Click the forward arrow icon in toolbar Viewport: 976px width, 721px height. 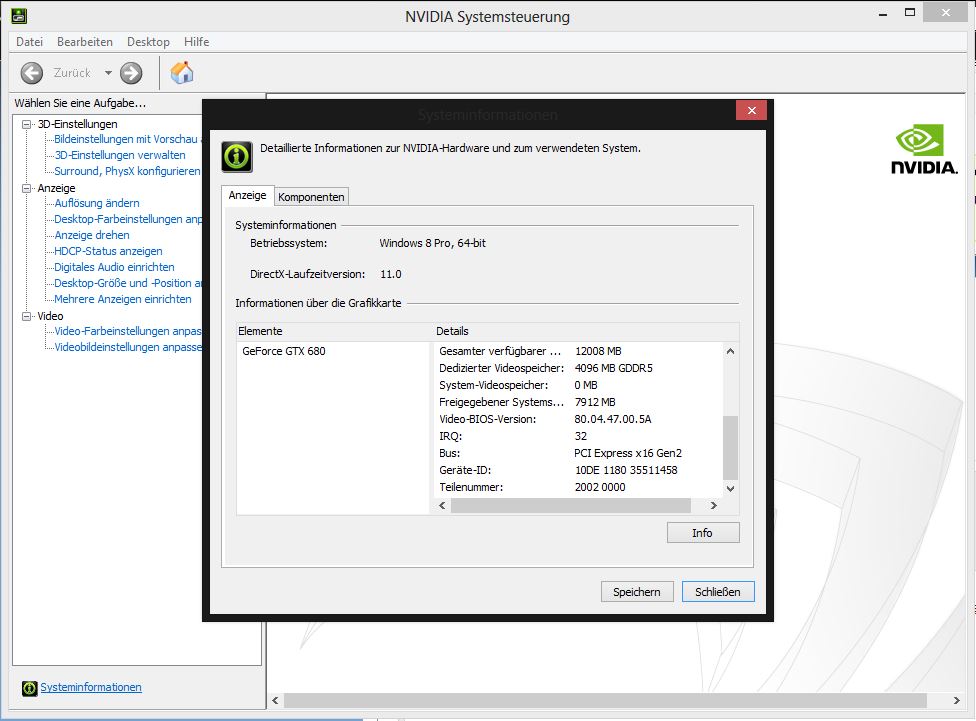pyautogui.click(x=131, y=73)
